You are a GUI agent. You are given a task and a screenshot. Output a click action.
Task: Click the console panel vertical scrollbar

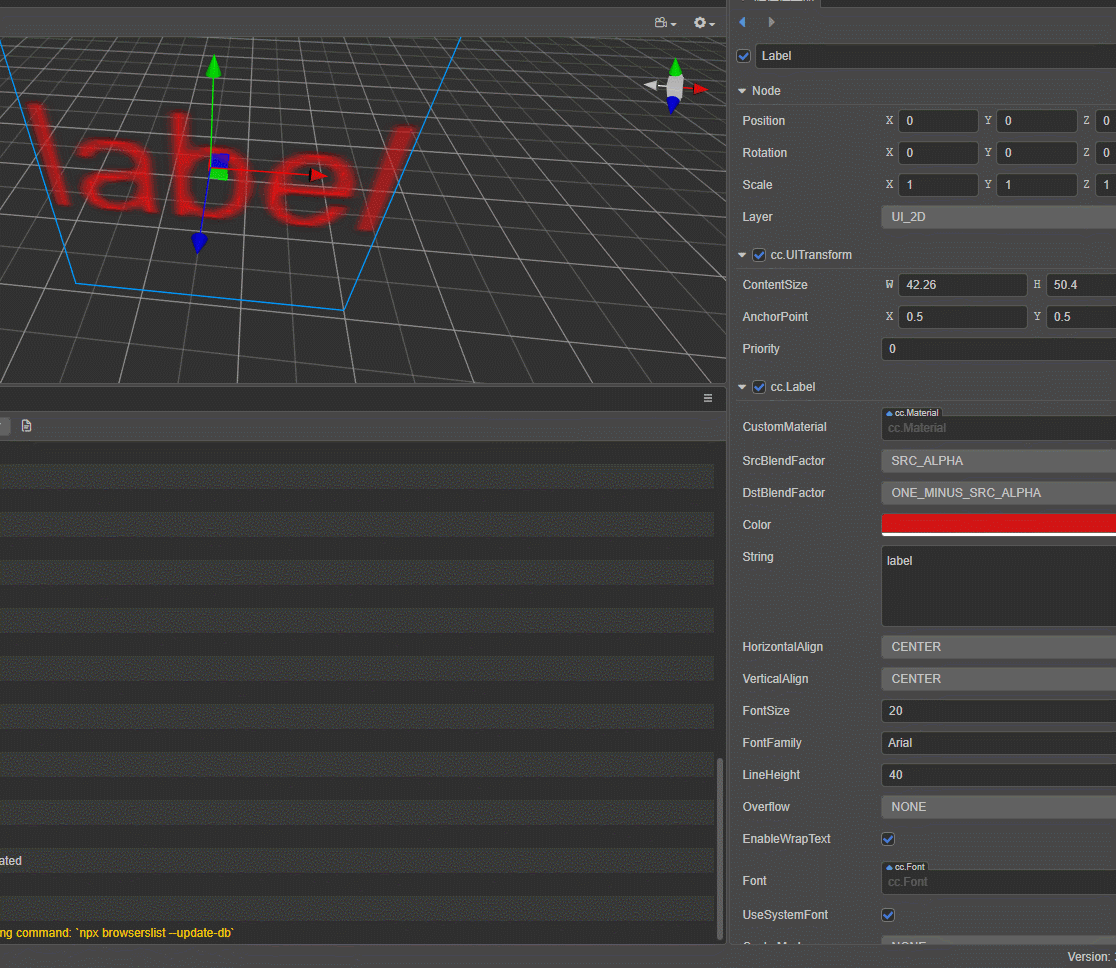(x=720, y=850)
